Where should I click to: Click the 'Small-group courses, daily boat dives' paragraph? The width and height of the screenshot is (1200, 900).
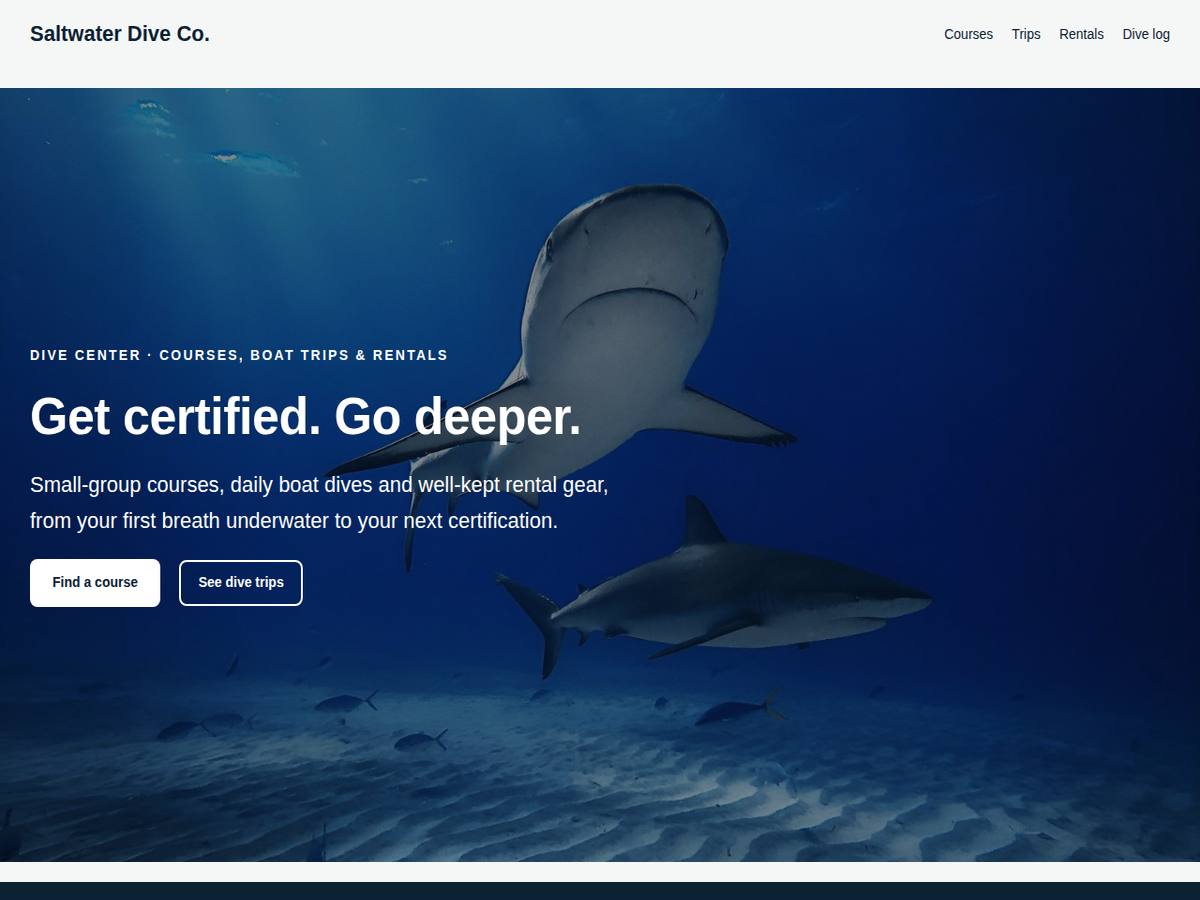[x=319, y=503]
